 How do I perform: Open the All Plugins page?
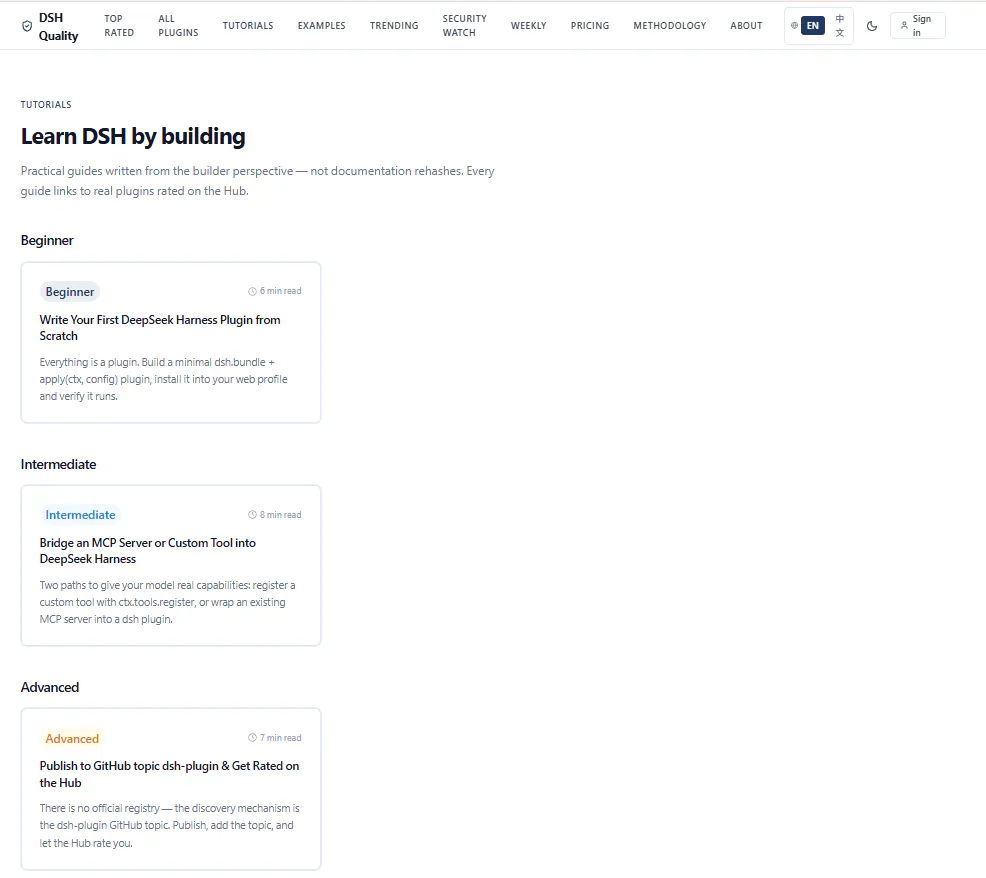tap(178, 26)
